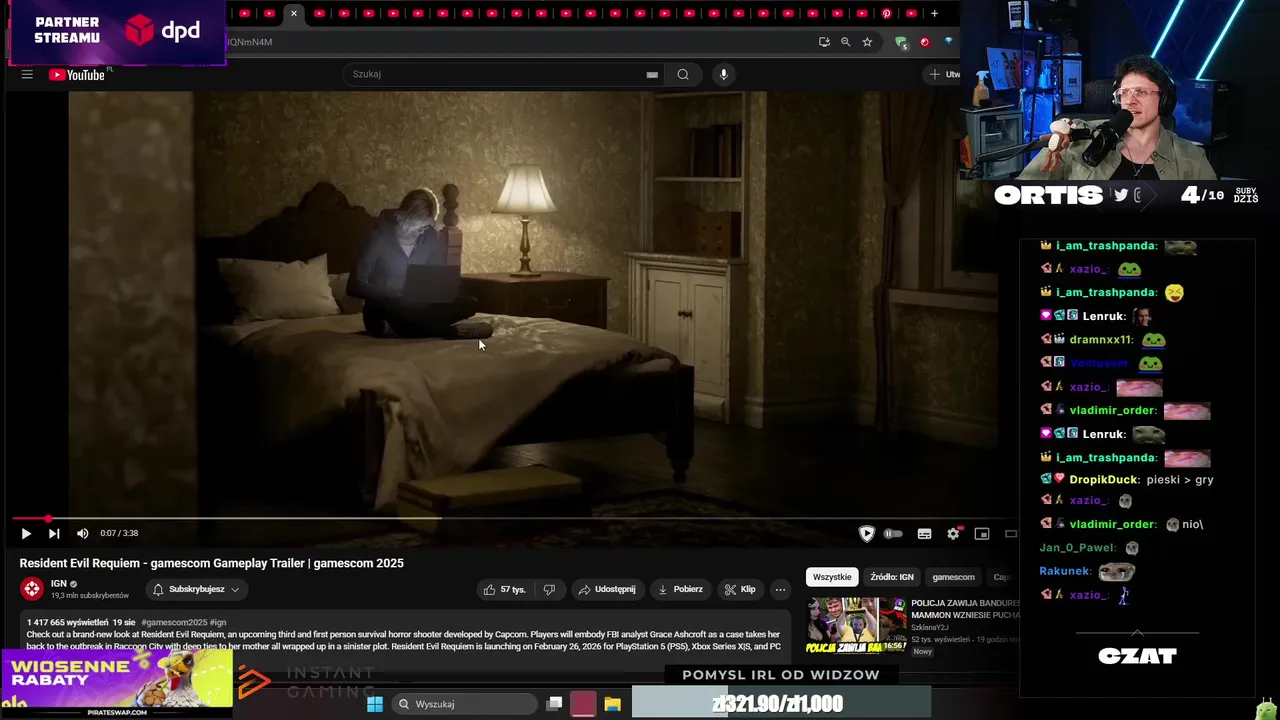The width and height of the screenshot is (1280, 720).
Task: Like the video (57 tys.)
Action: (x=505, y=589)
